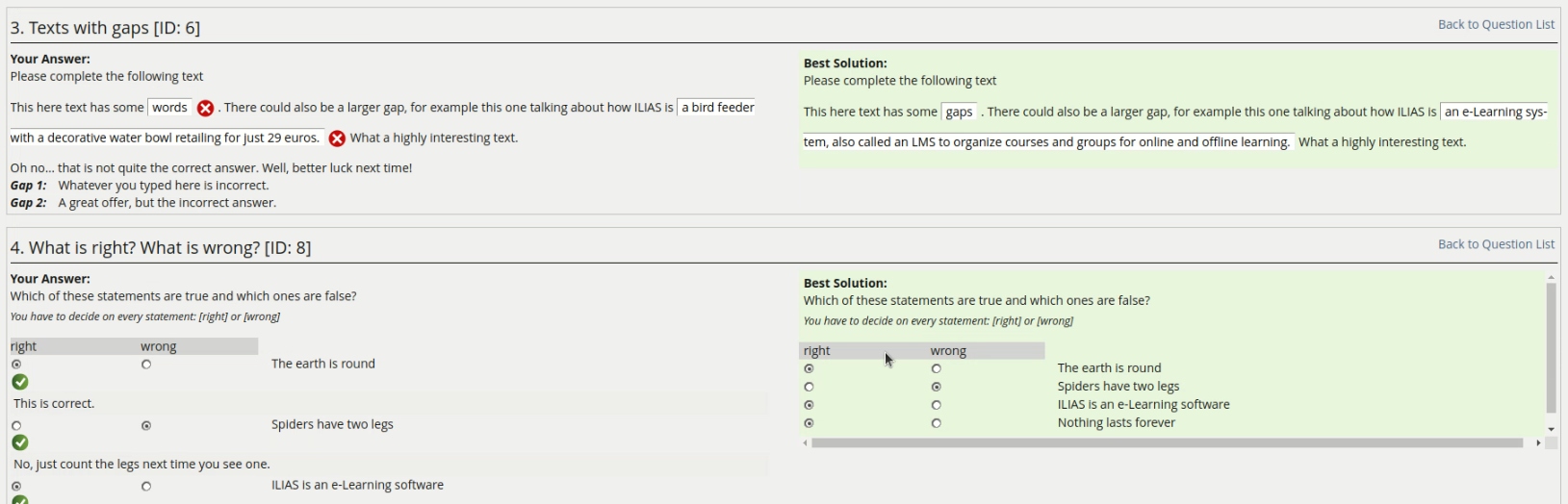Click red error icon after '29 euros' gap

tap(337, 139)
